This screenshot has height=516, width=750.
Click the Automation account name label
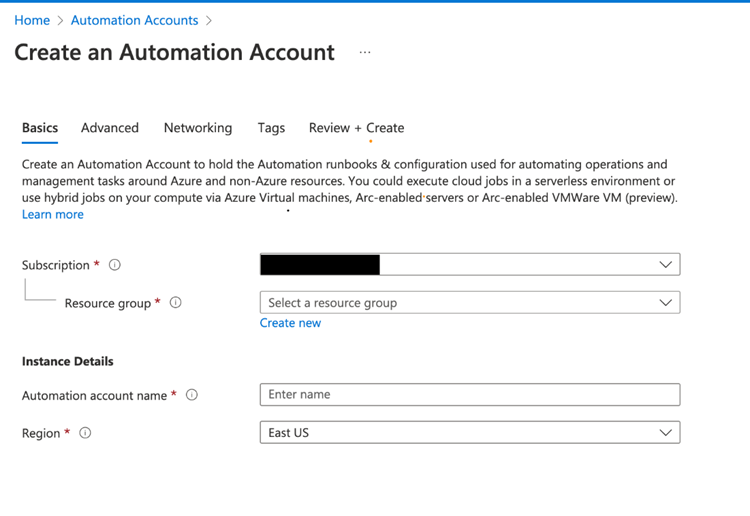(94, 395)
